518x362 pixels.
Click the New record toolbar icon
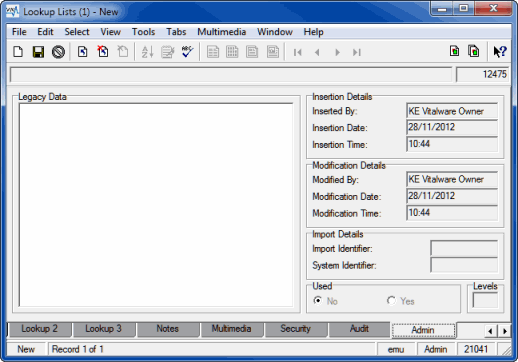click(18, 52)
